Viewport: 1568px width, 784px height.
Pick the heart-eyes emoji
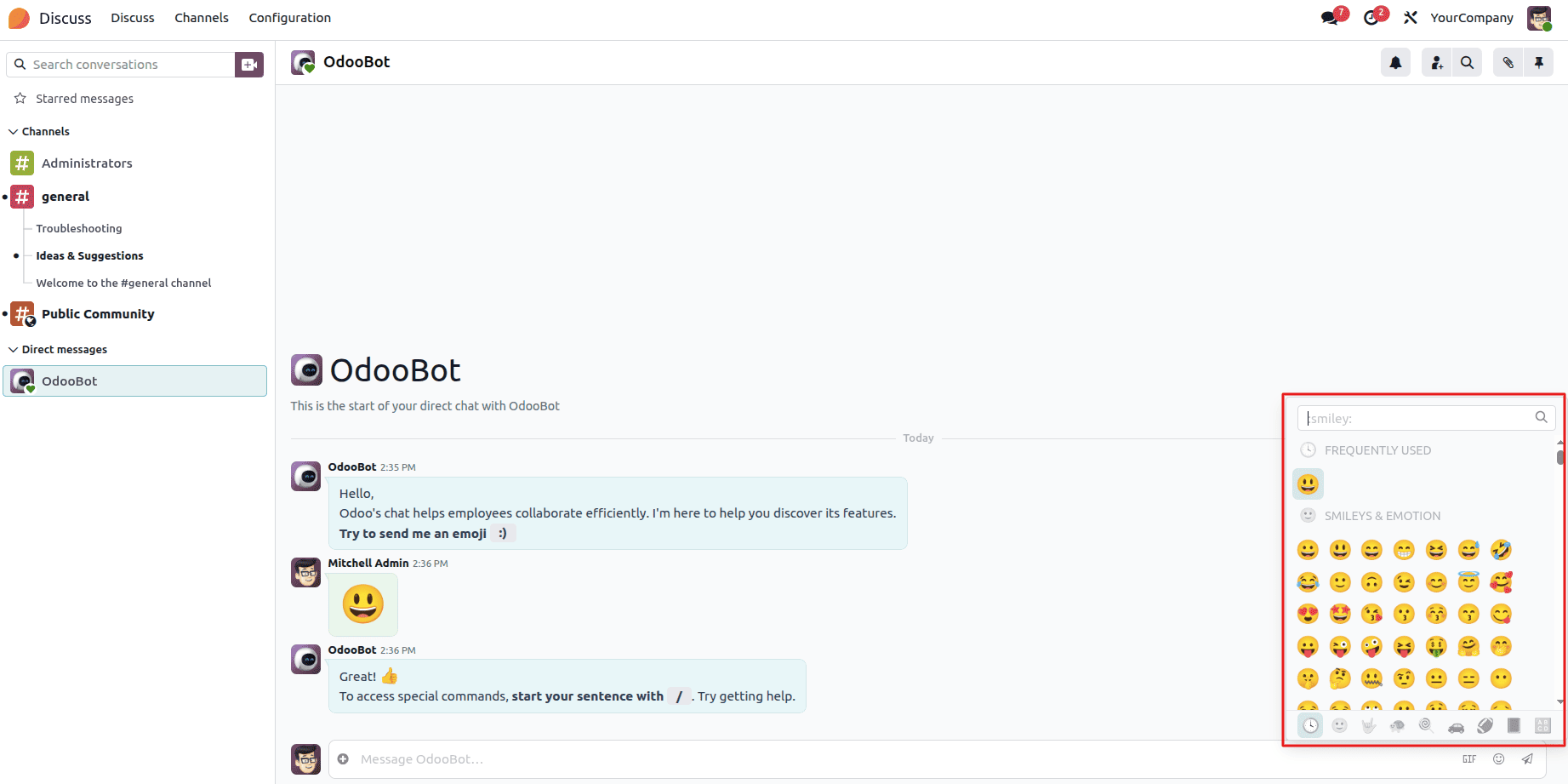[1308, 615]
